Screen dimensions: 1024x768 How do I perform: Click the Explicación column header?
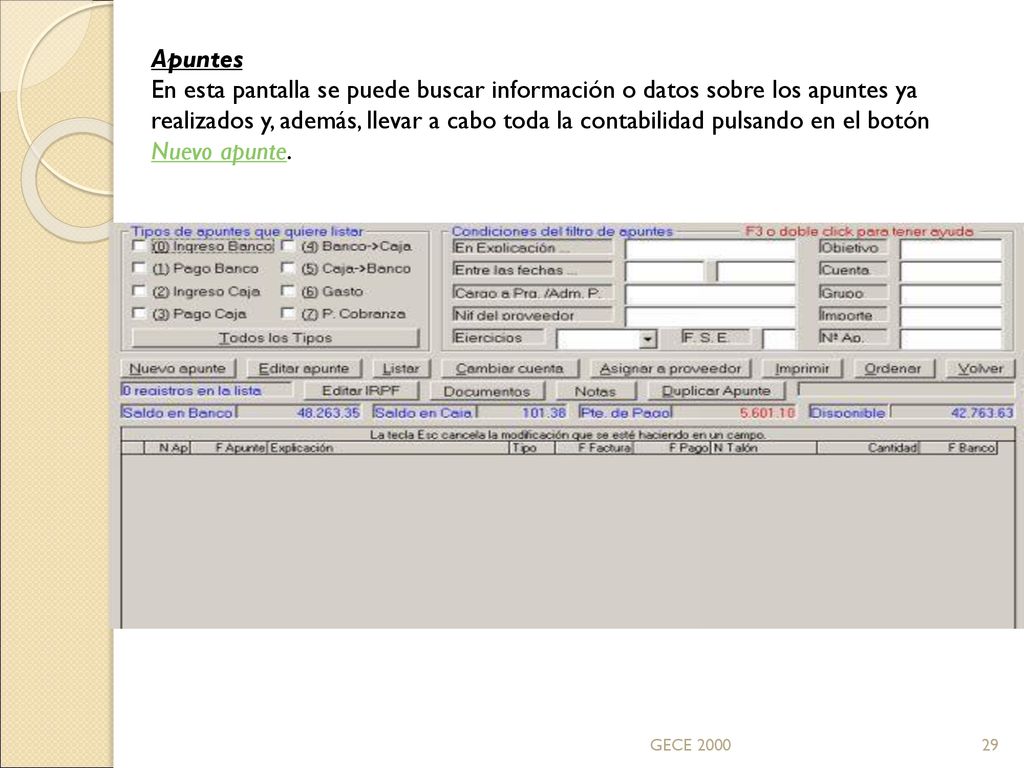point(388,448)
